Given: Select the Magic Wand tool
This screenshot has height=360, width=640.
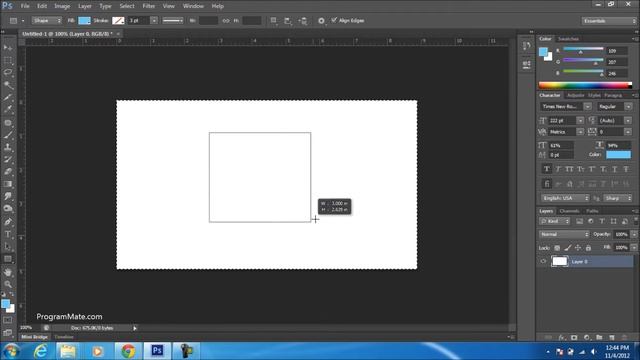Looking at the screenshot, I should 8,85.
